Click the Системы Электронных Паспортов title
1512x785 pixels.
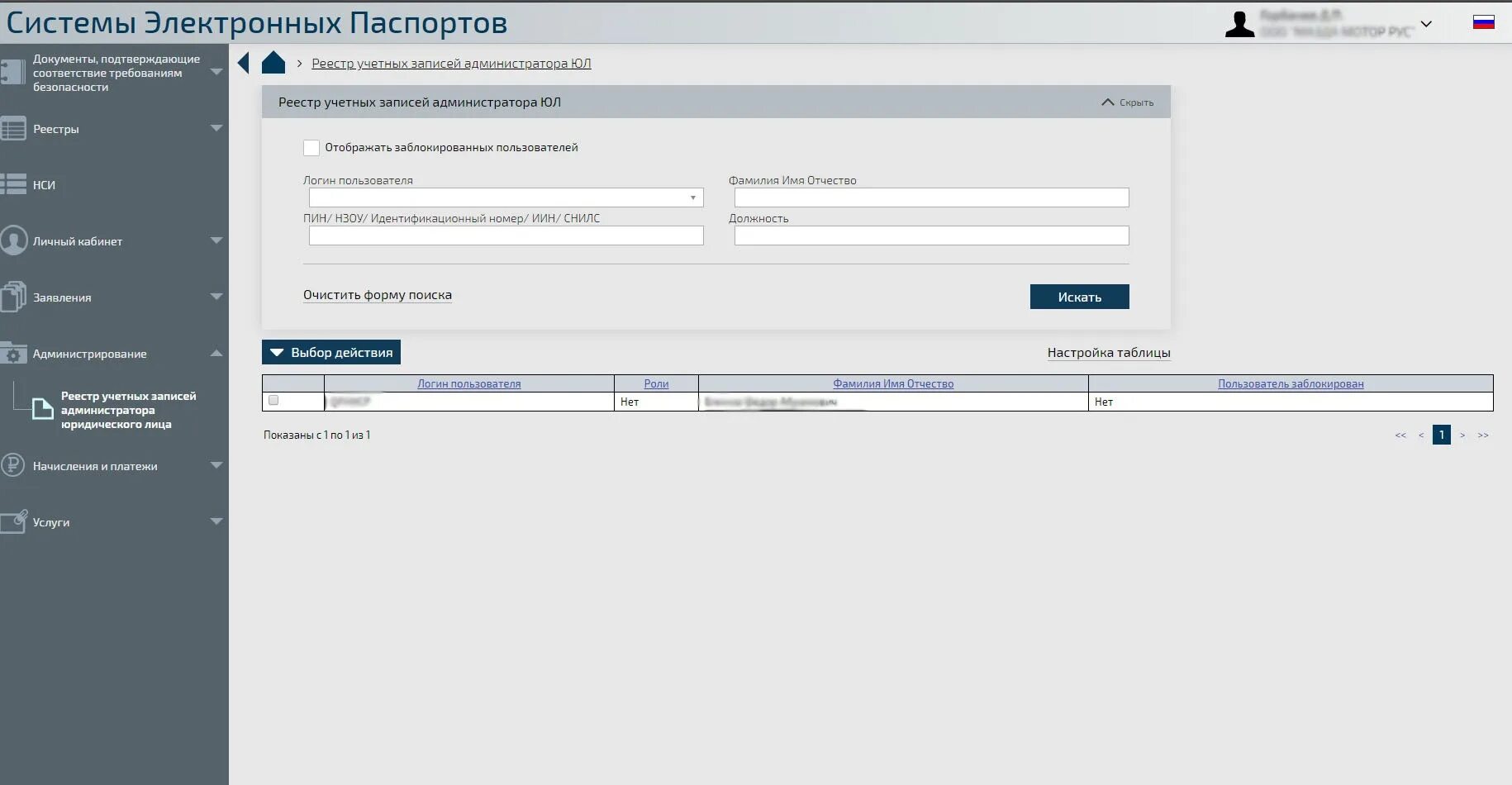pyautogui.click(x=257, y=23)
